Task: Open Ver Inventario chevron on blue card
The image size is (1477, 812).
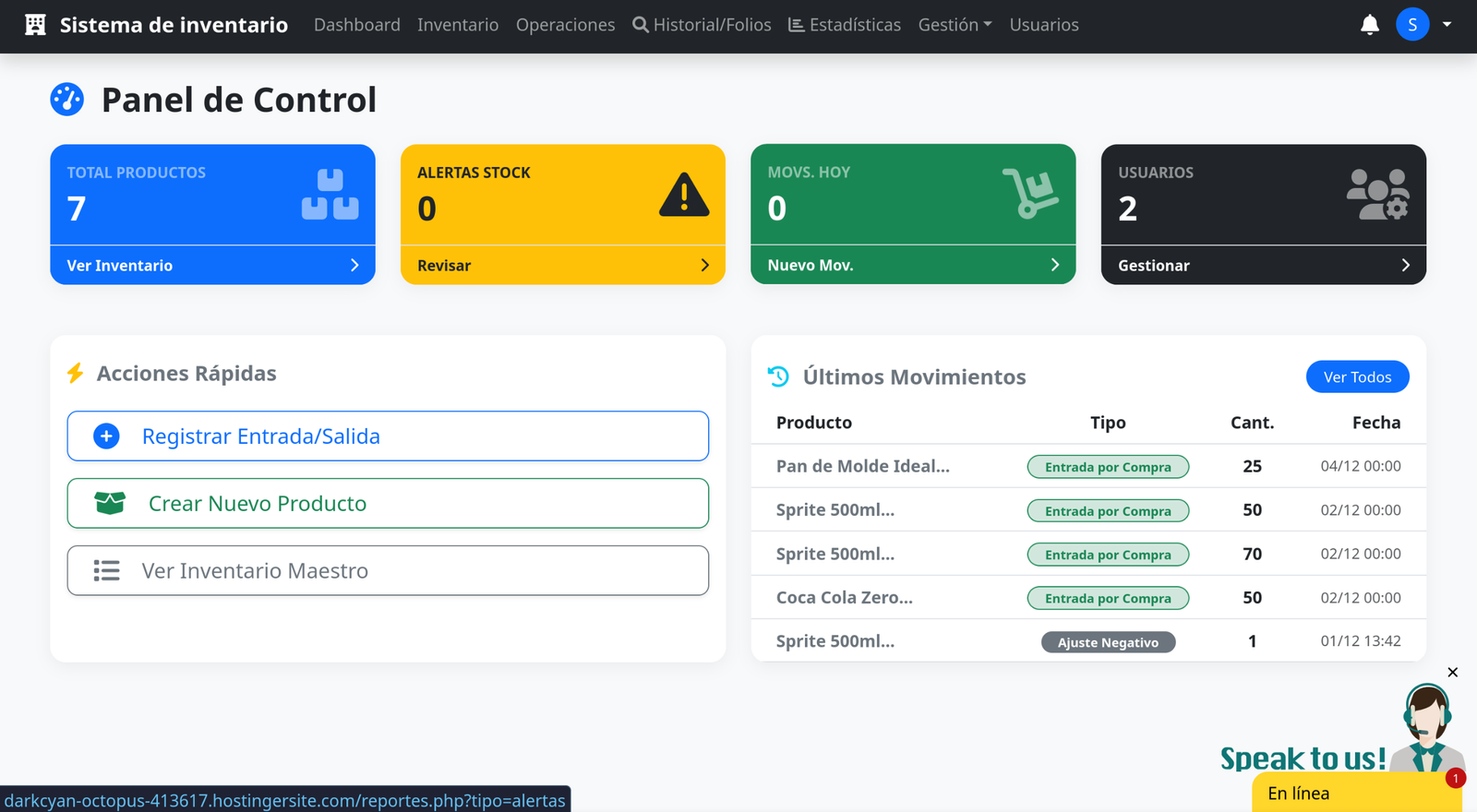Action: tap(354, 266)
